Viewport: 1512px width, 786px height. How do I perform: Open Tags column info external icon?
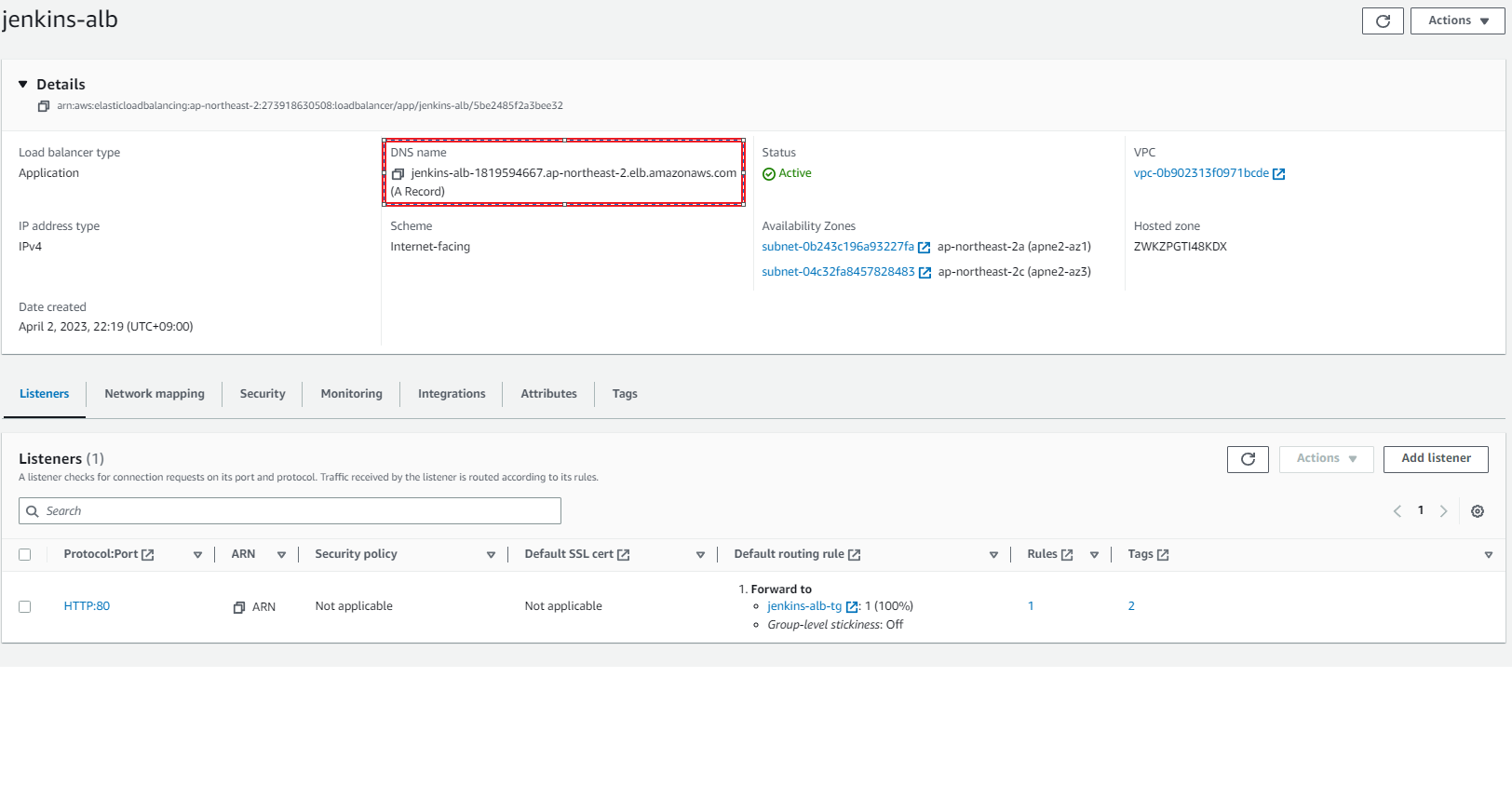pyautogui.click(x=1163, y=555)
